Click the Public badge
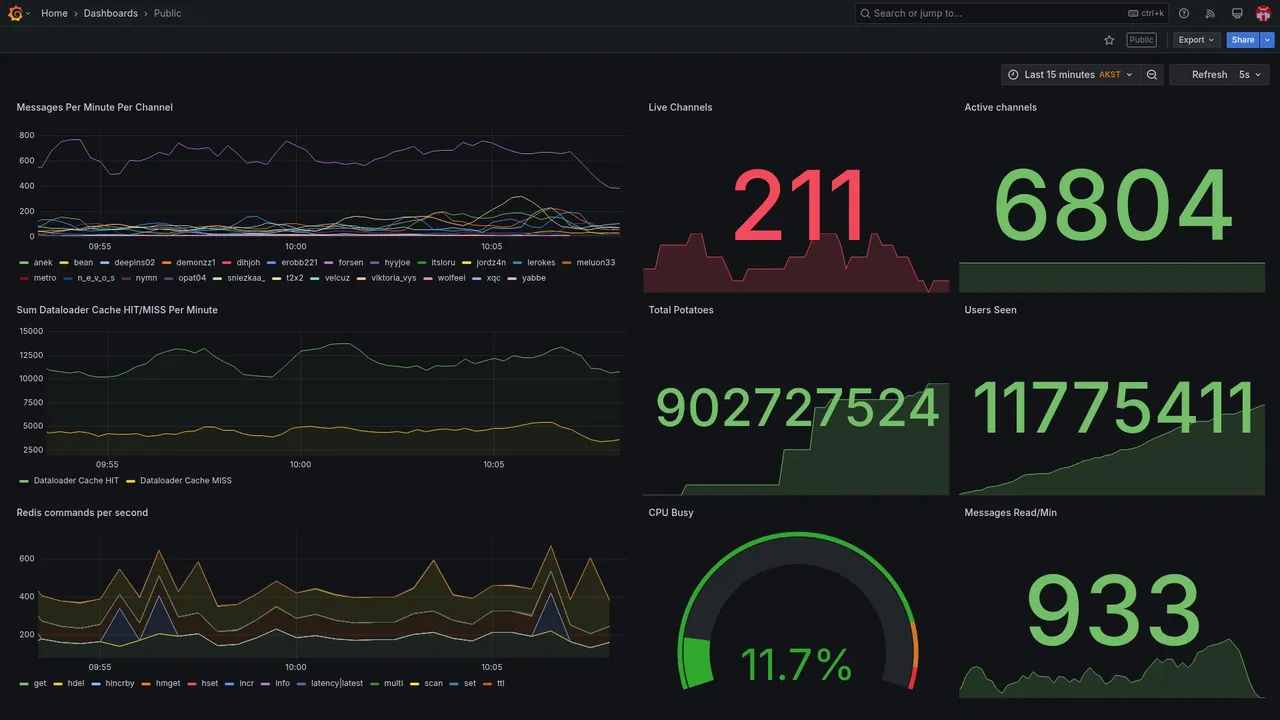 click(x=1141, y=40)
